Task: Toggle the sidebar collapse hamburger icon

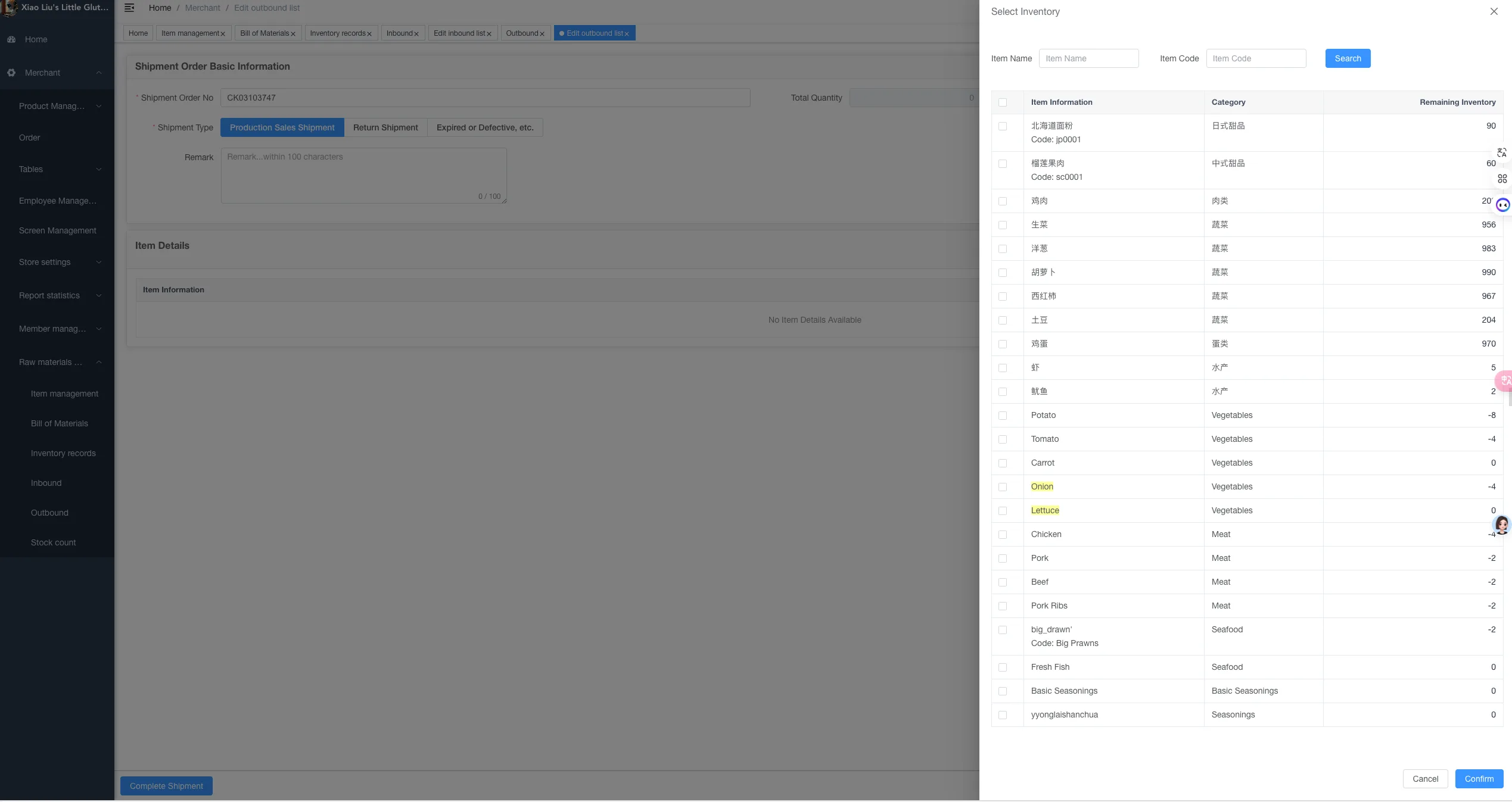Action: [x=129, y=8]
